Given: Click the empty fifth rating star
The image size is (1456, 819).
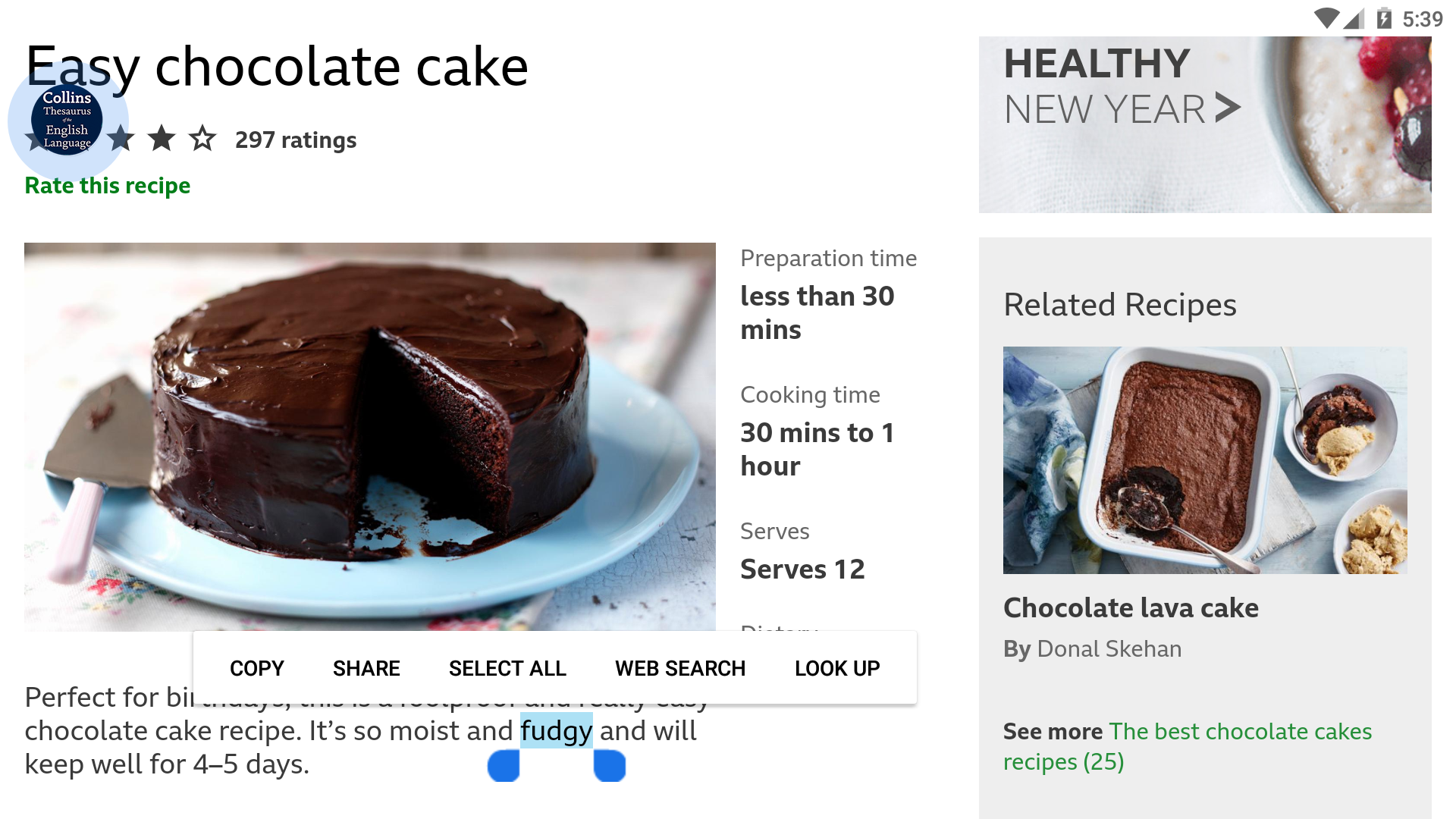Looking at the screenshot, I should coord(202,139).
